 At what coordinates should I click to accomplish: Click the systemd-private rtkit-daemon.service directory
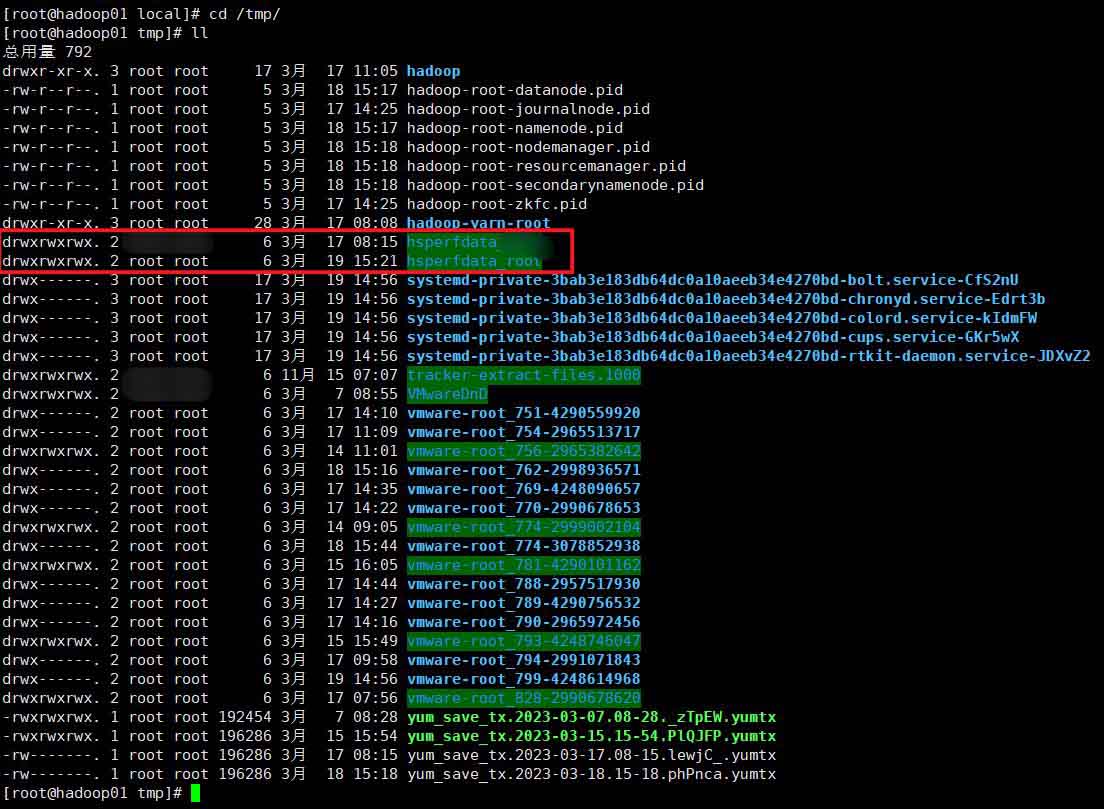click(748, 356)
